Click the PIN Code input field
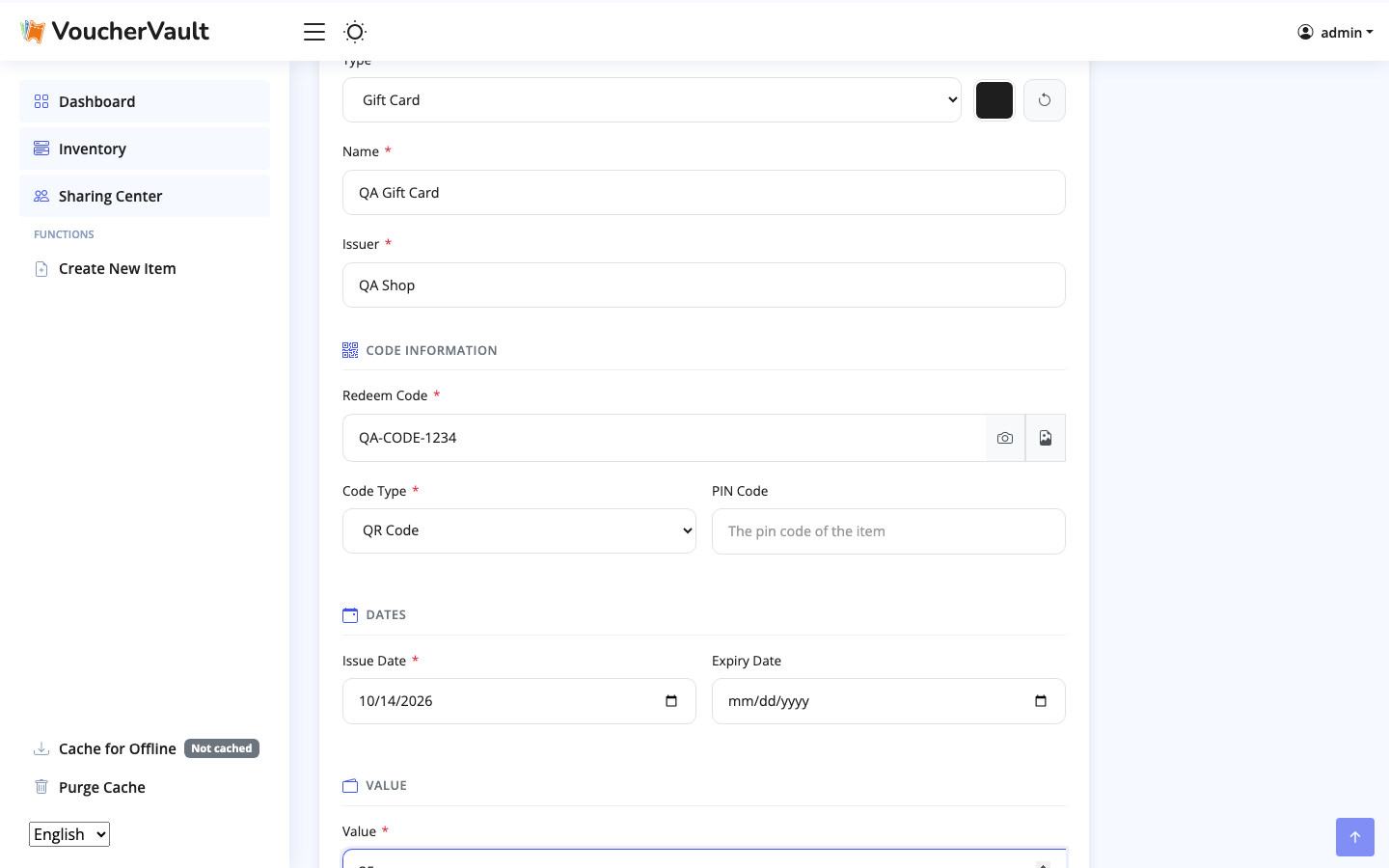The height and width of the screenshot is (868, 1389). [x=888, y=531]
